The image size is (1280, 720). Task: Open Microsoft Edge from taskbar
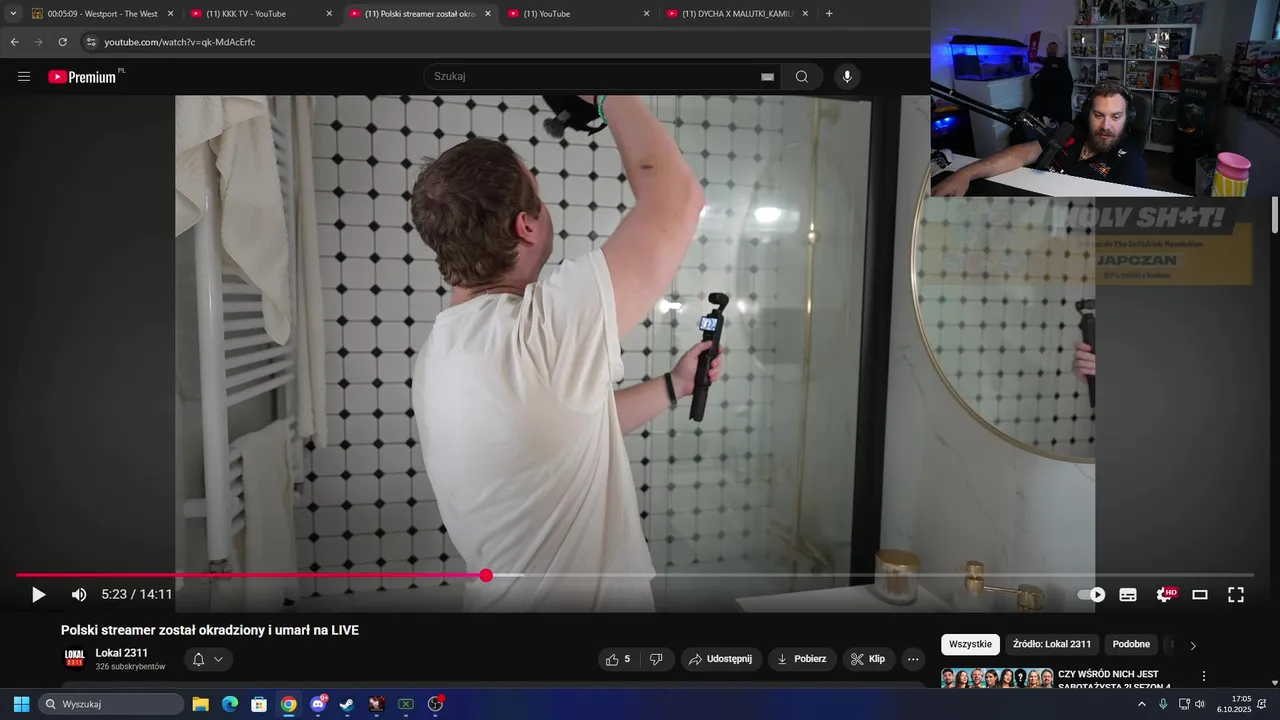coord(229,704)
